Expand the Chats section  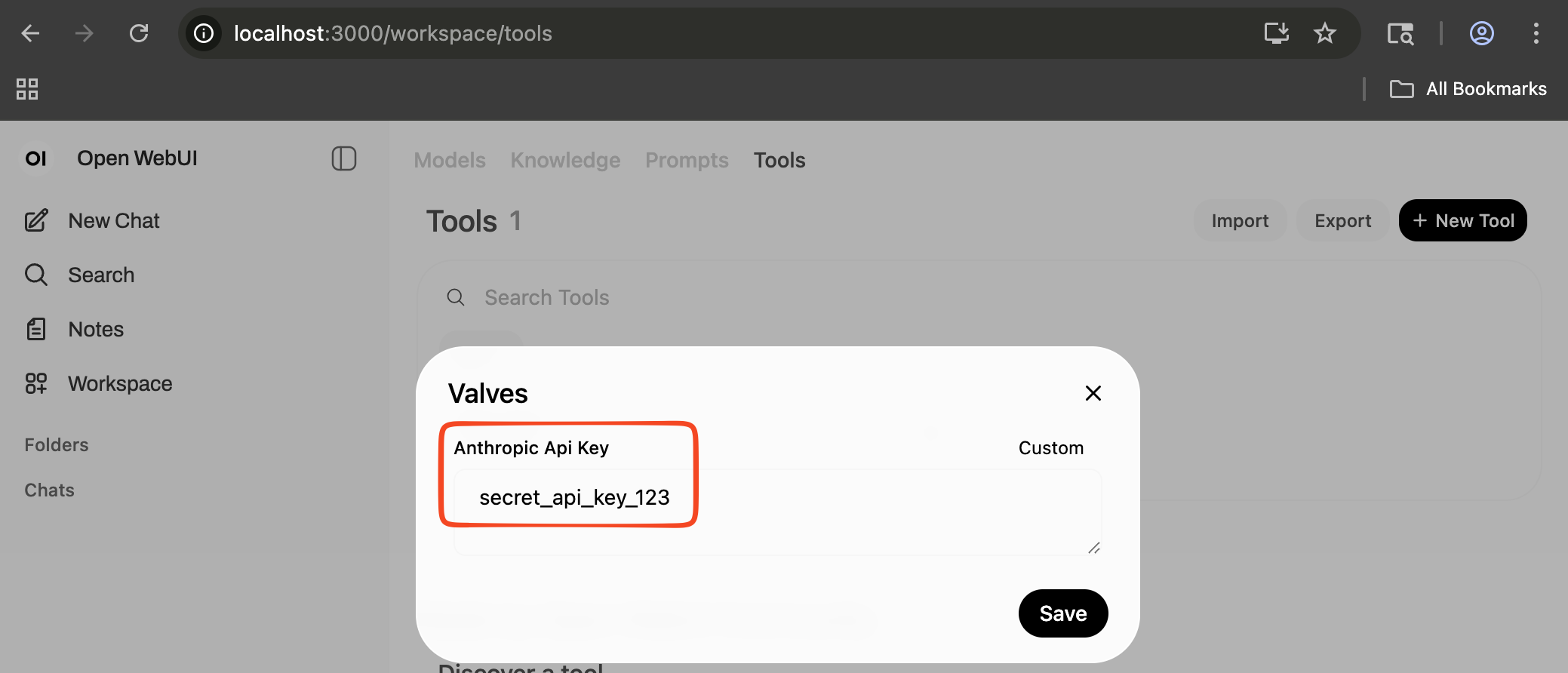click(50, 490)
